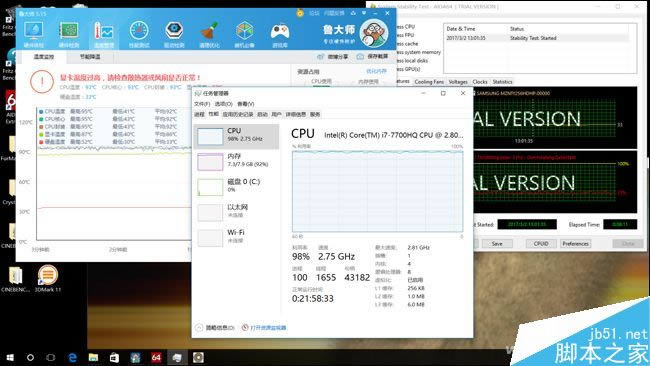Open the green circuit board hardware check icon
Viewport: 650px width, 366px height.
click(x=68, y=32)
